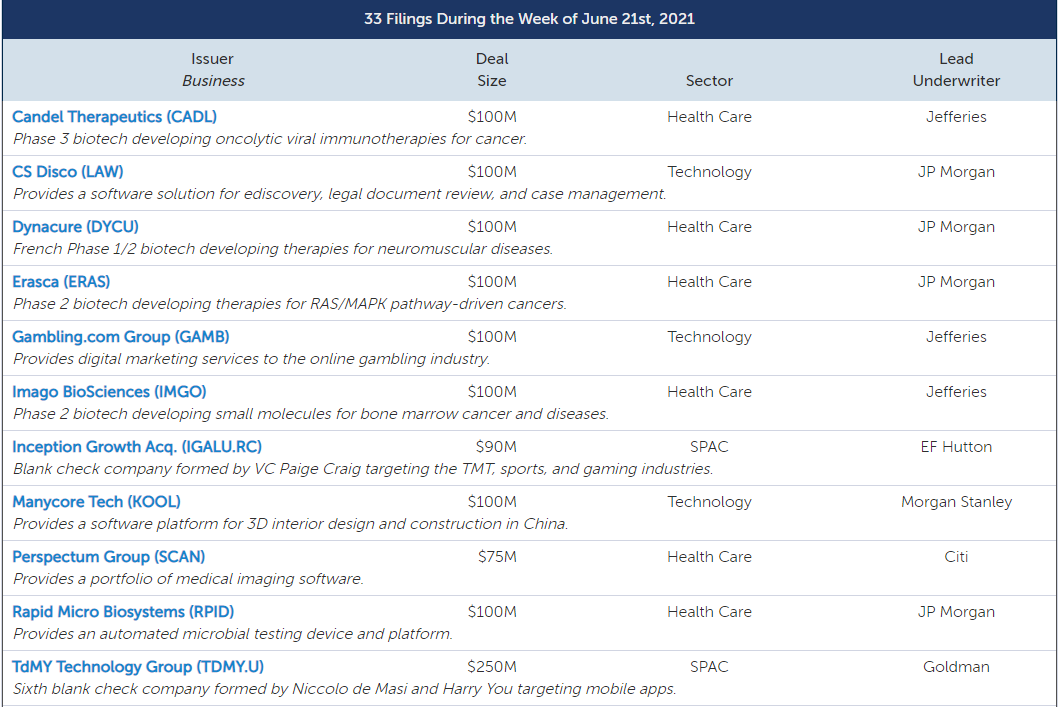The image size is (1059, 707).
Task: Click the description 'French Phase 1/2 biotech developing therapies'
Action: [x=283, y=249]
